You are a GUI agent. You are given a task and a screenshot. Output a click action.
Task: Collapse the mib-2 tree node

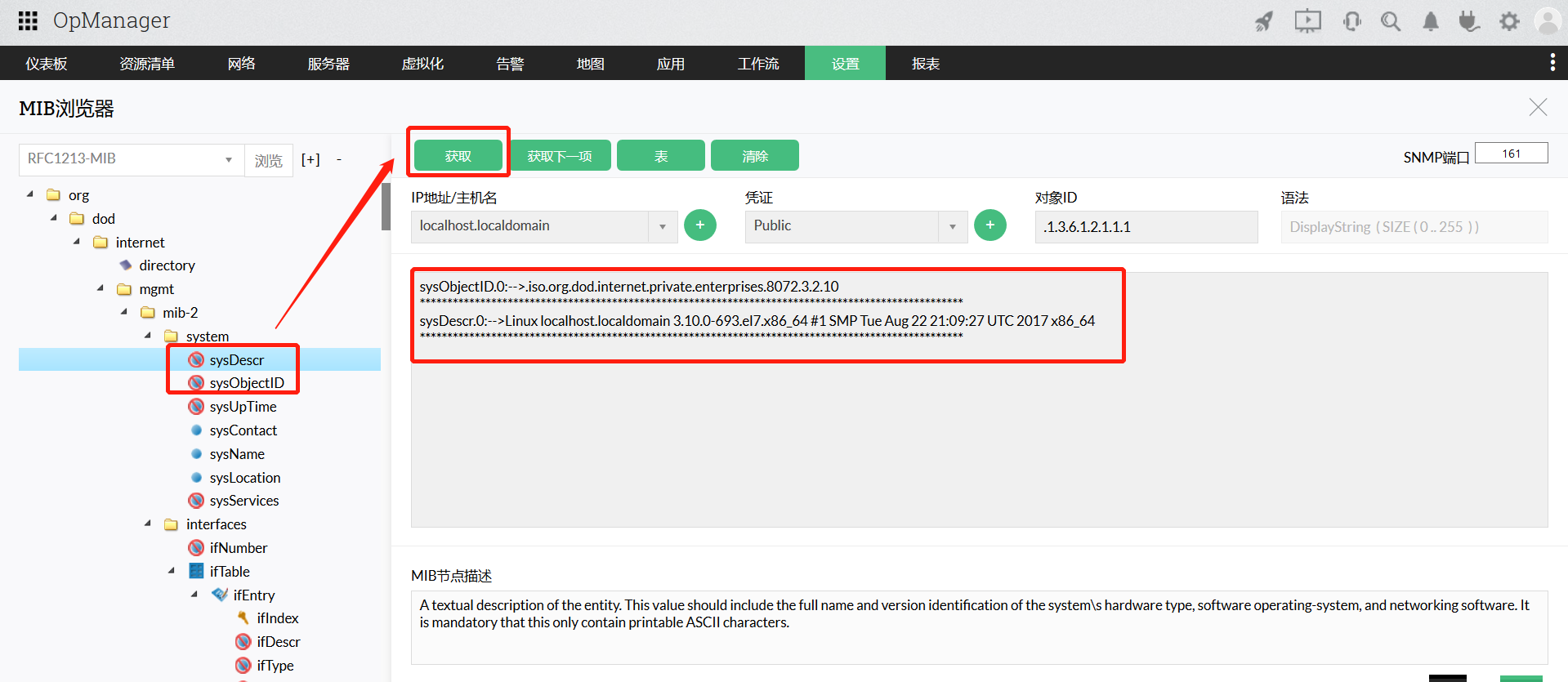pos(124,312)
